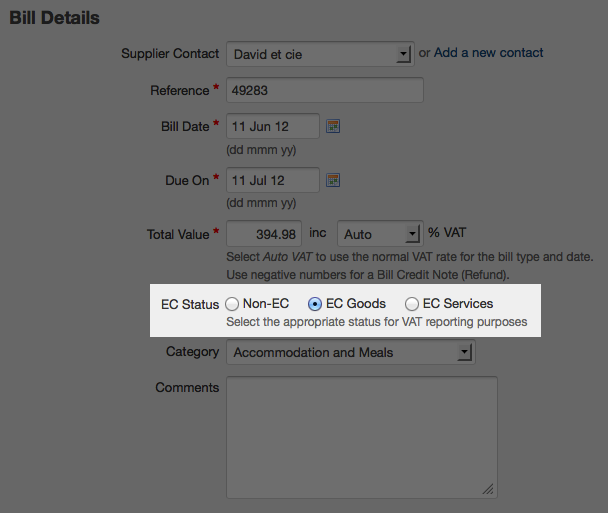Expand the Supplier Contact dropdown
This screenshot has height=513, width=608.
[403, 53]
